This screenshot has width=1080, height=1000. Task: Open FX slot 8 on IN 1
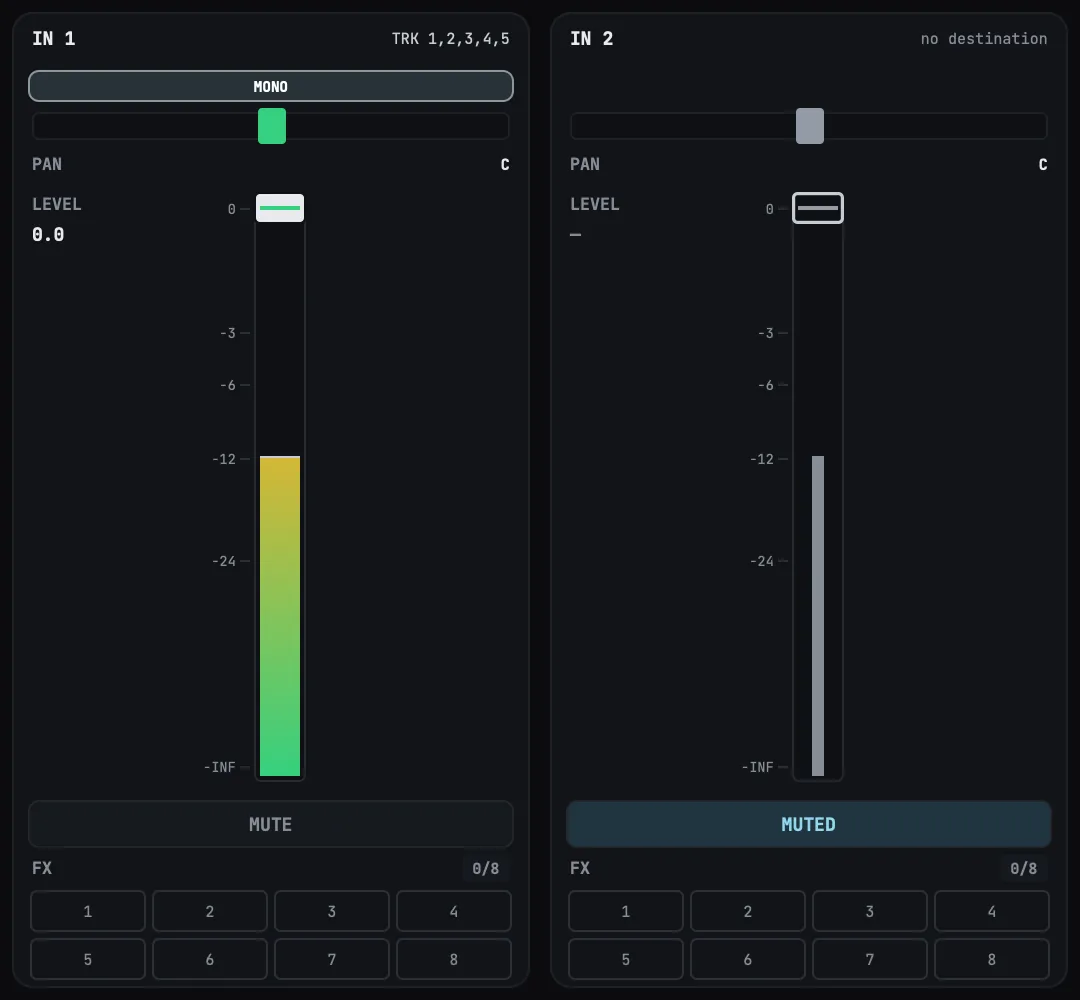[x=454, y=959]
